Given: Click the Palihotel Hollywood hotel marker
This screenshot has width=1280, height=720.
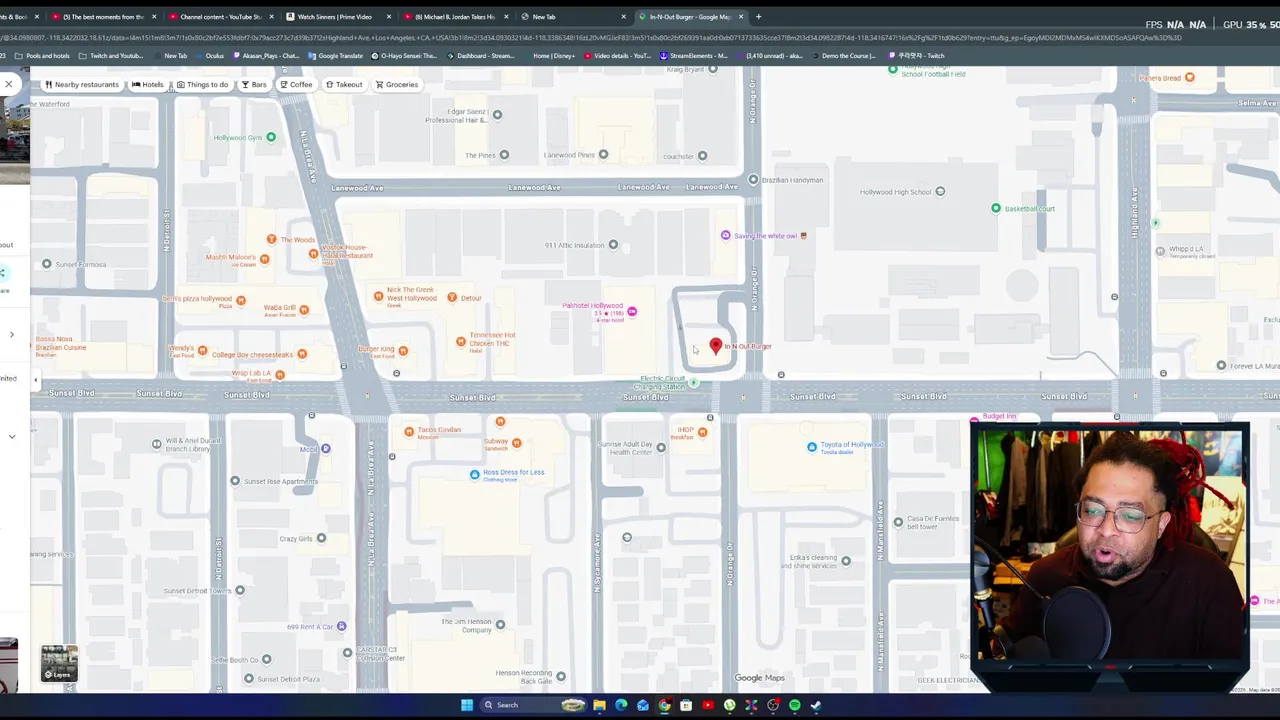Looking at the screenshot, I should 631,312.
